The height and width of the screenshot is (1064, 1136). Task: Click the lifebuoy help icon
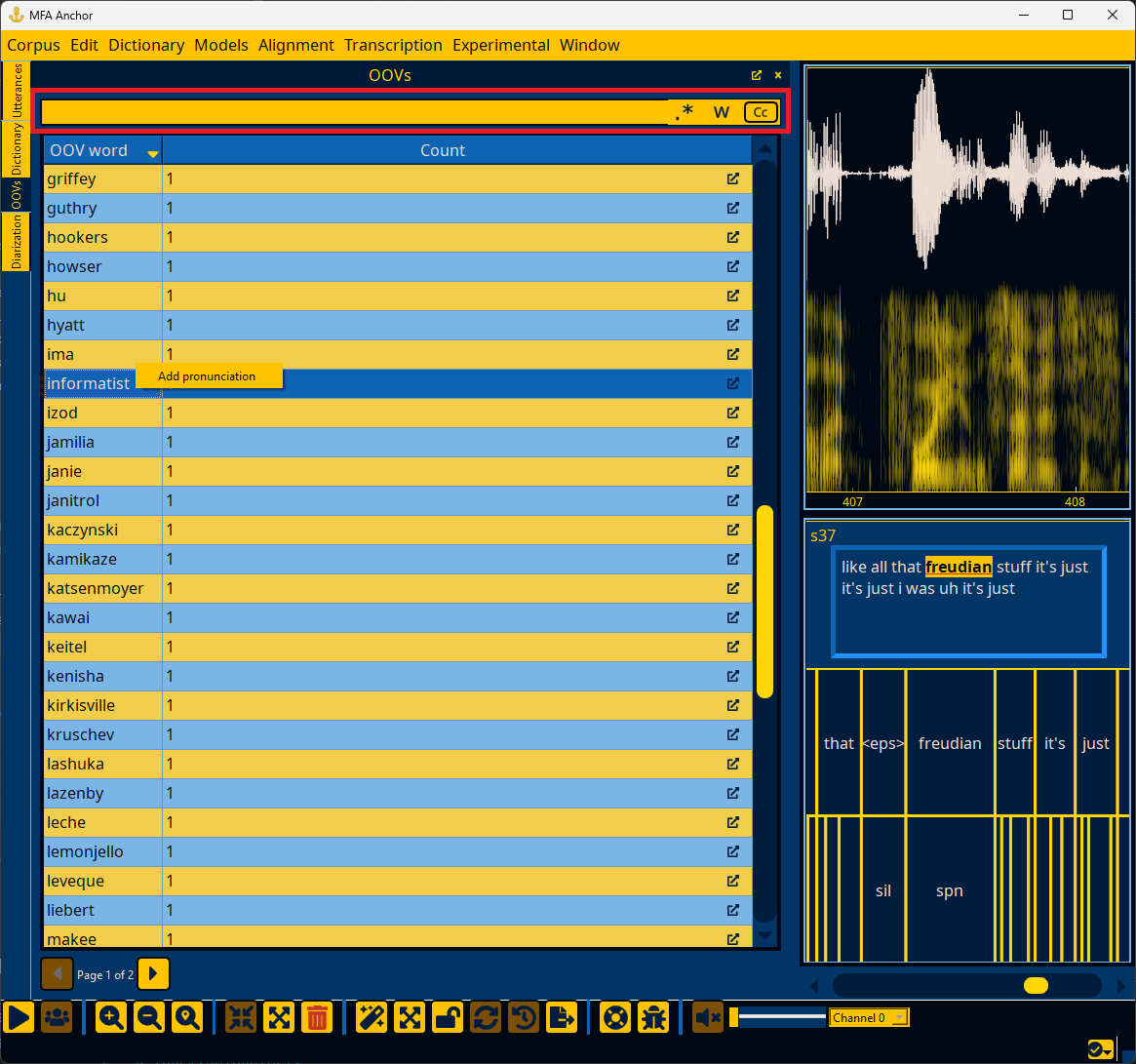tap(616, 1018)
